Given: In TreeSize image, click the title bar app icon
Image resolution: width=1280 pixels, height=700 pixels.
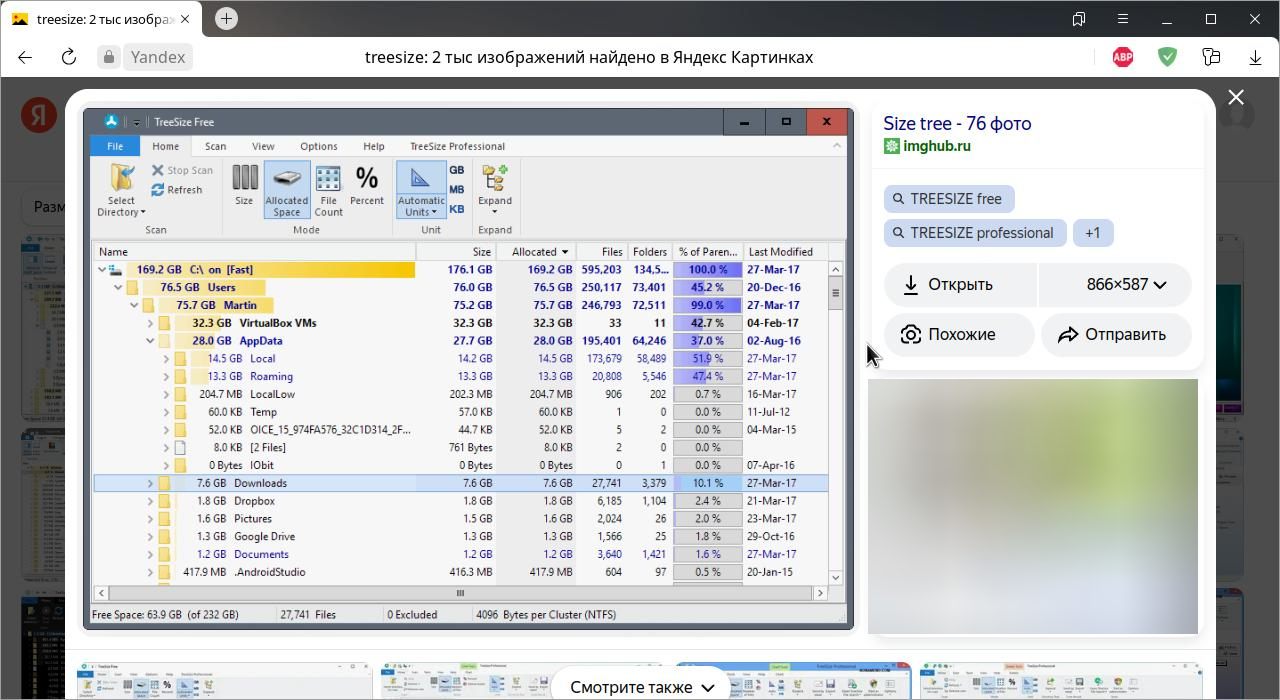Looking at the screenshot, I should coord(111,121).
